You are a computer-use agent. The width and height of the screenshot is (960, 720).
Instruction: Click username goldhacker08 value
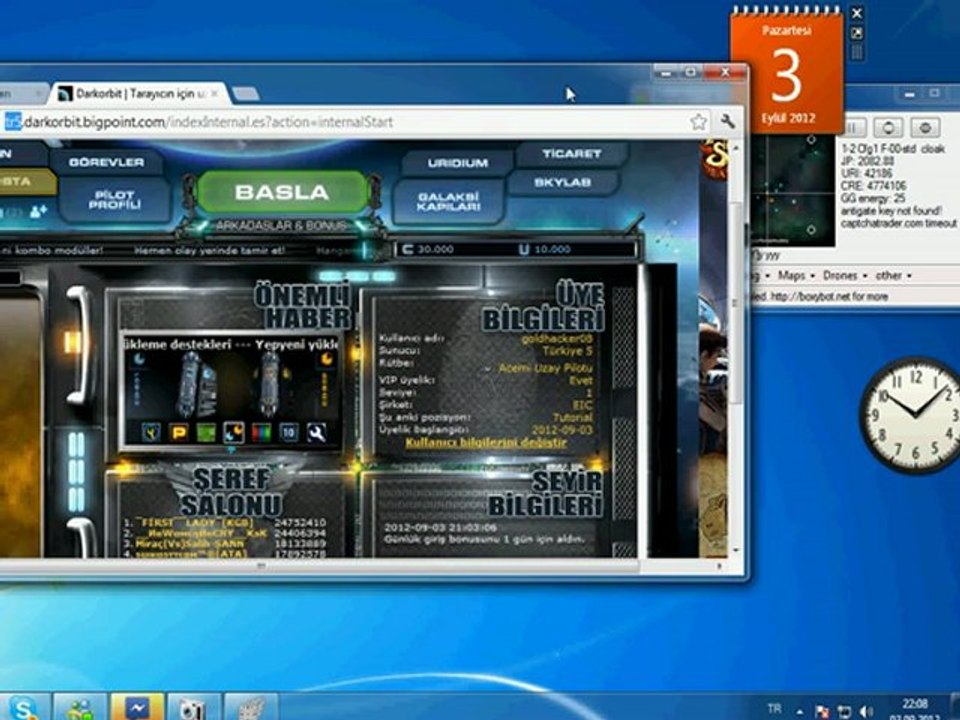(557, 339)
